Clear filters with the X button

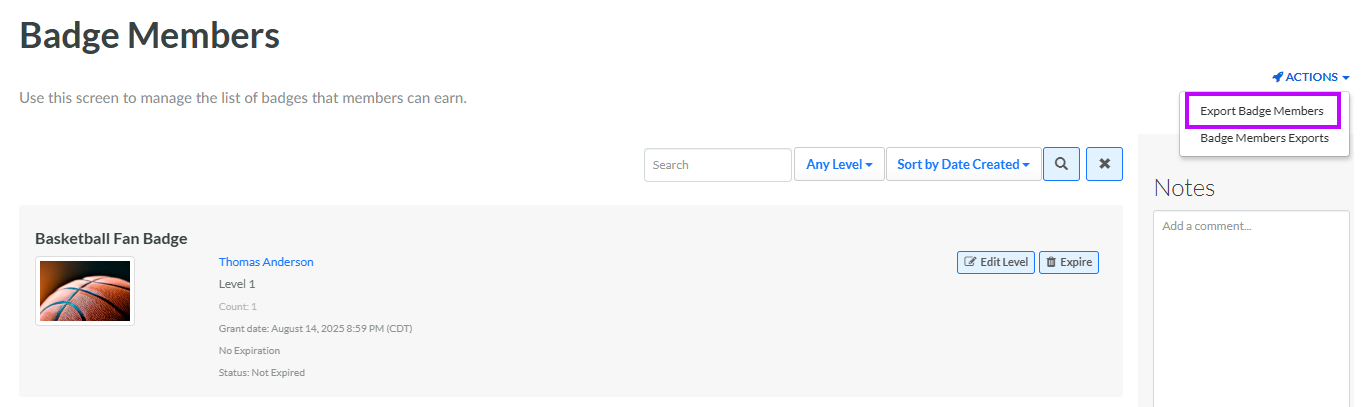pos(1104,164)
